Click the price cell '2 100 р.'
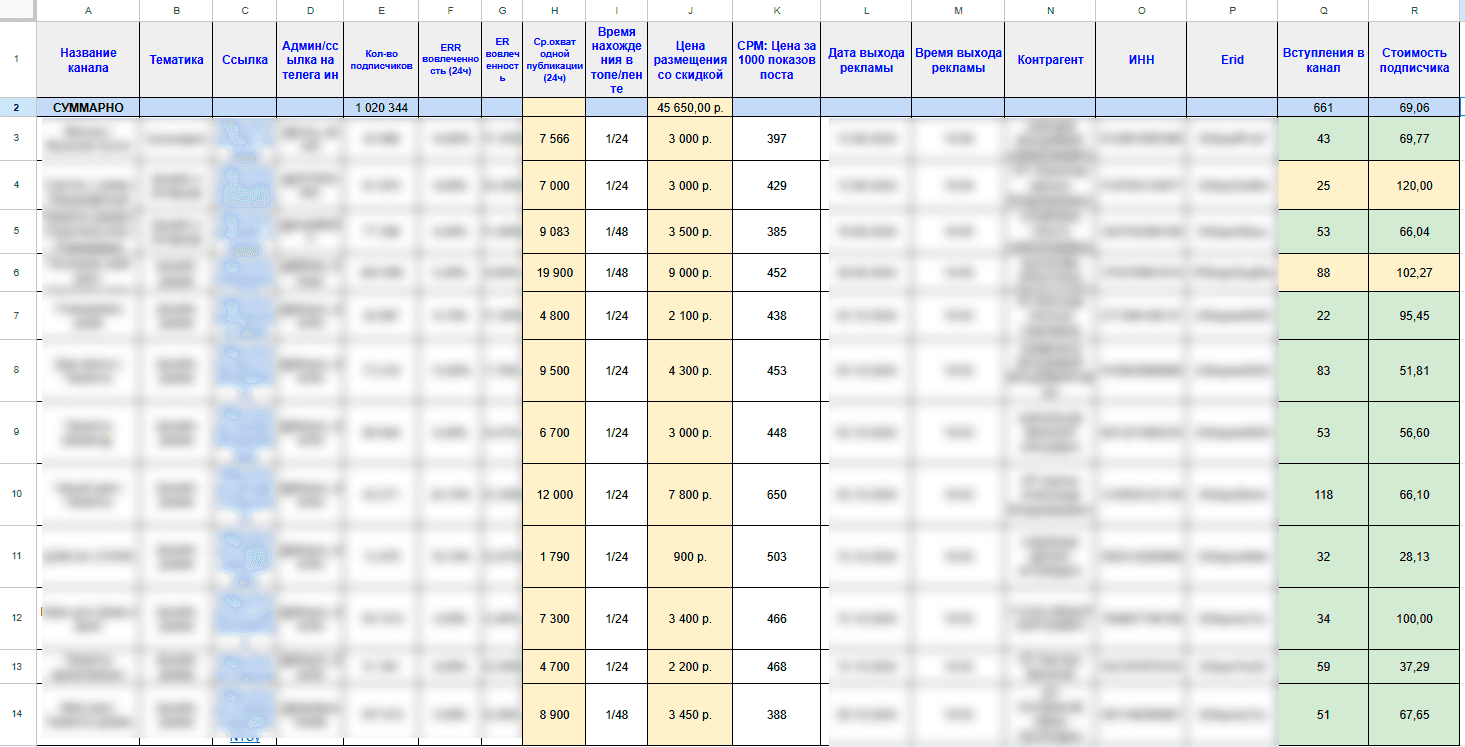This screenshot has height=747, width=1465. (x=690, y=316)
